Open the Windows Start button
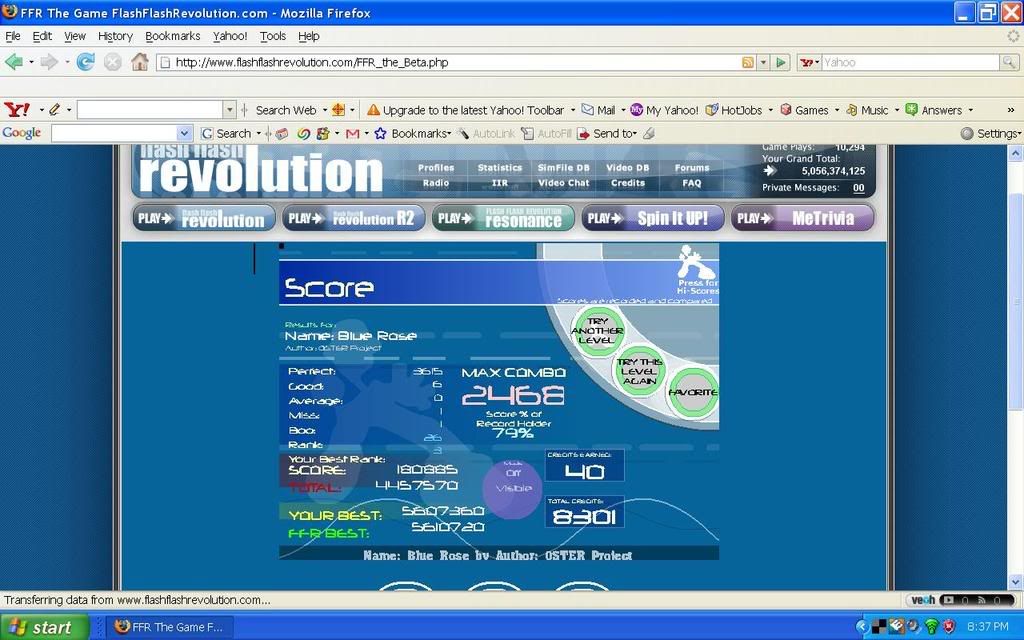1024x640 pixels. (42, 627)
